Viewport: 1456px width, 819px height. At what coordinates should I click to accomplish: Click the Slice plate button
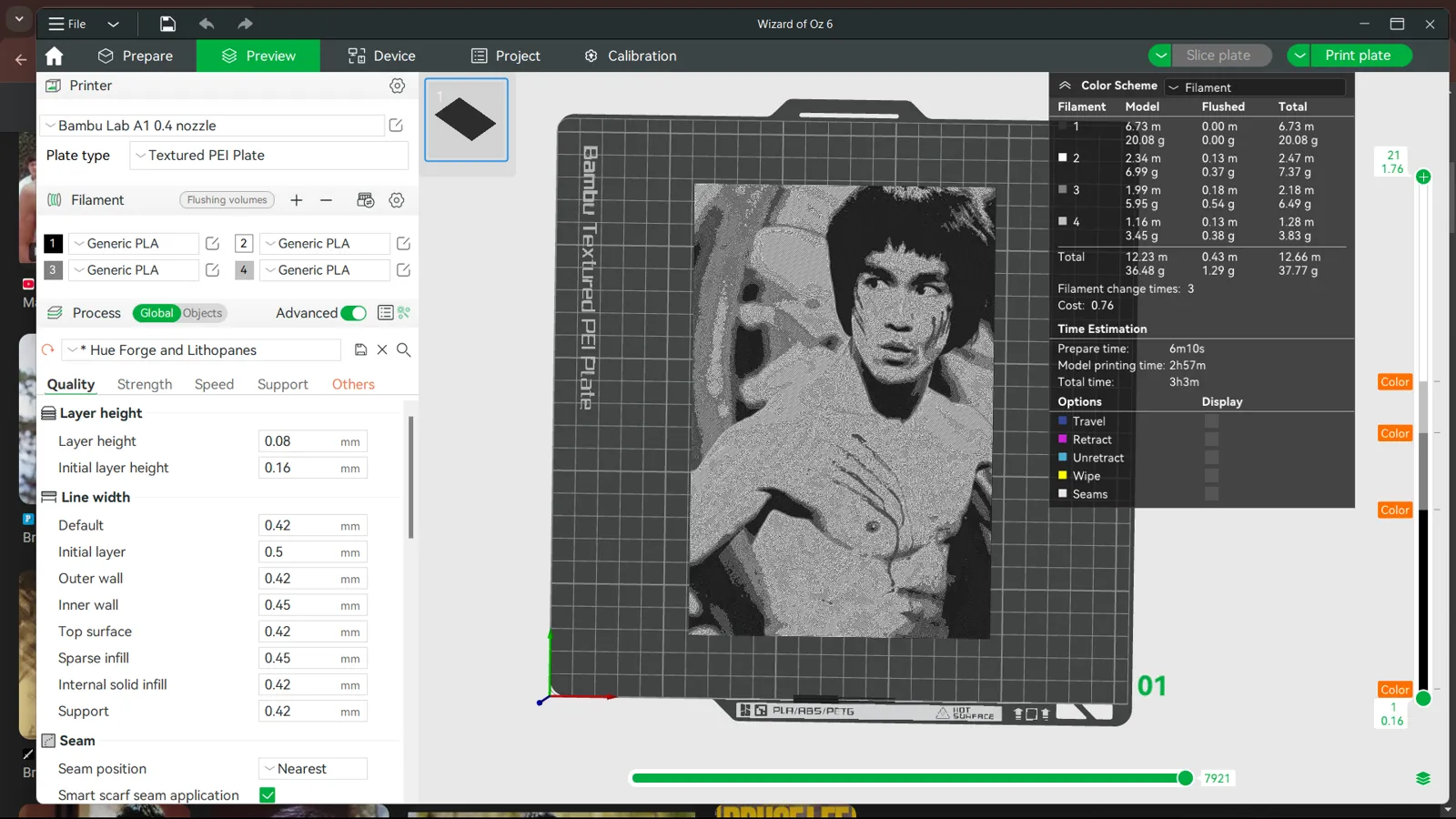(1218, 56)
